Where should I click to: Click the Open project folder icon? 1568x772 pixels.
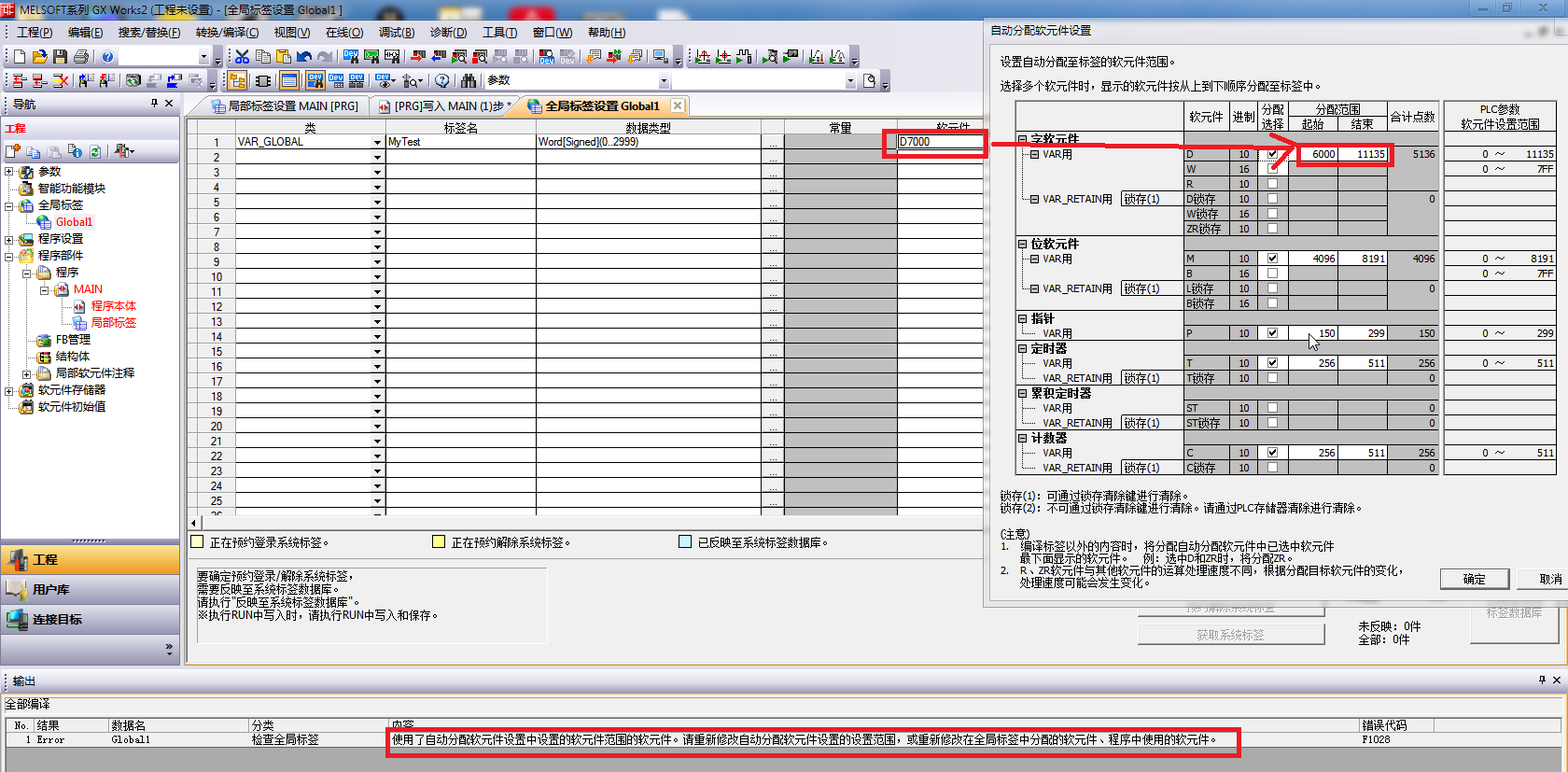(39, 57)
